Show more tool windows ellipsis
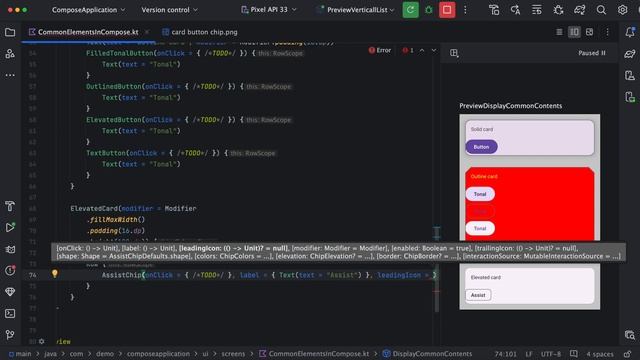The image size is (640, 360). click(10, 75)
